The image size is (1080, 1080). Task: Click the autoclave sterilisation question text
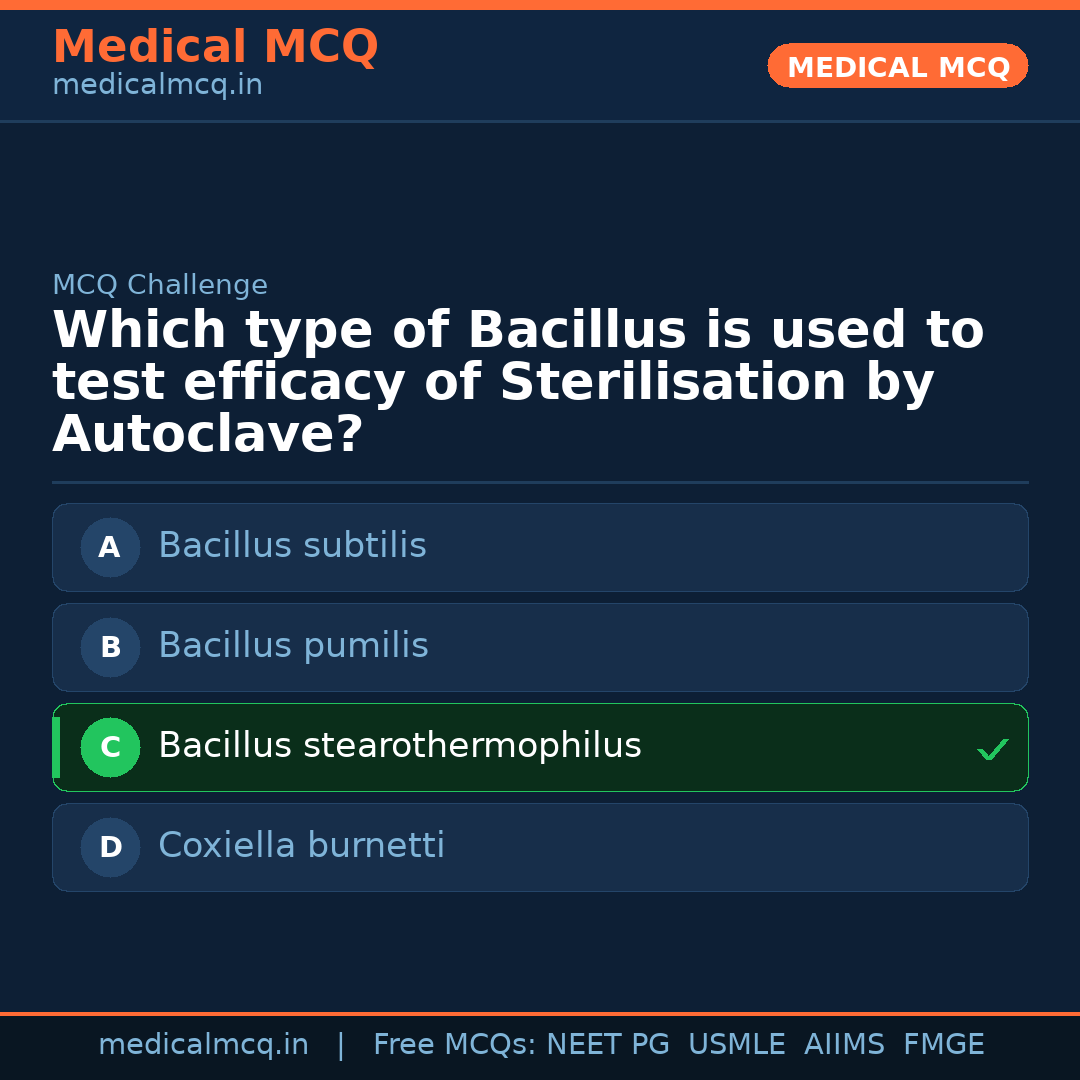pos(517,382)
